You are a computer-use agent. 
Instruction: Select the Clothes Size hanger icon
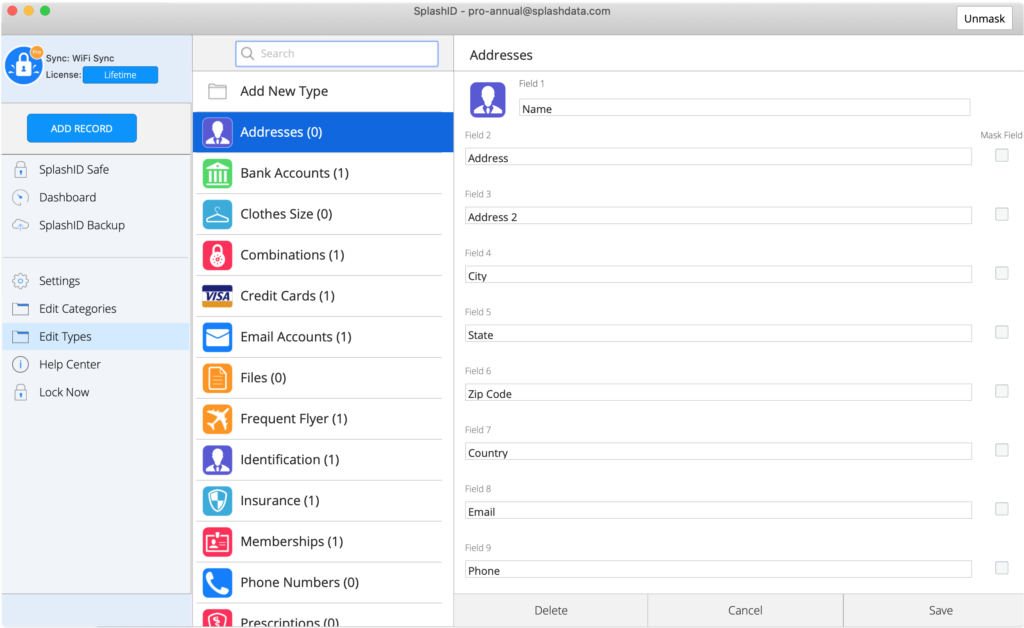[x=217, y=214]
